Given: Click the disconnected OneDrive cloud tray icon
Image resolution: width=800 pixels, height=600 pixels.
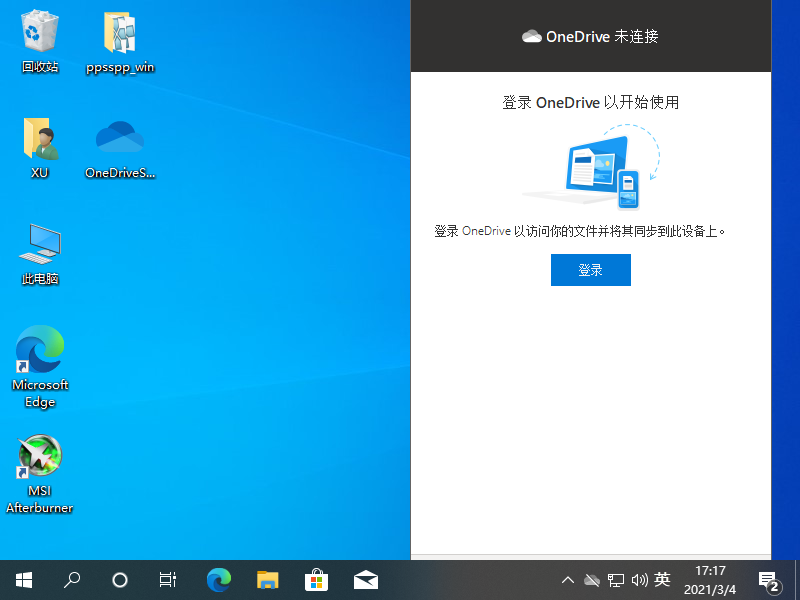Looking at the screenshot, I should 592,579.
